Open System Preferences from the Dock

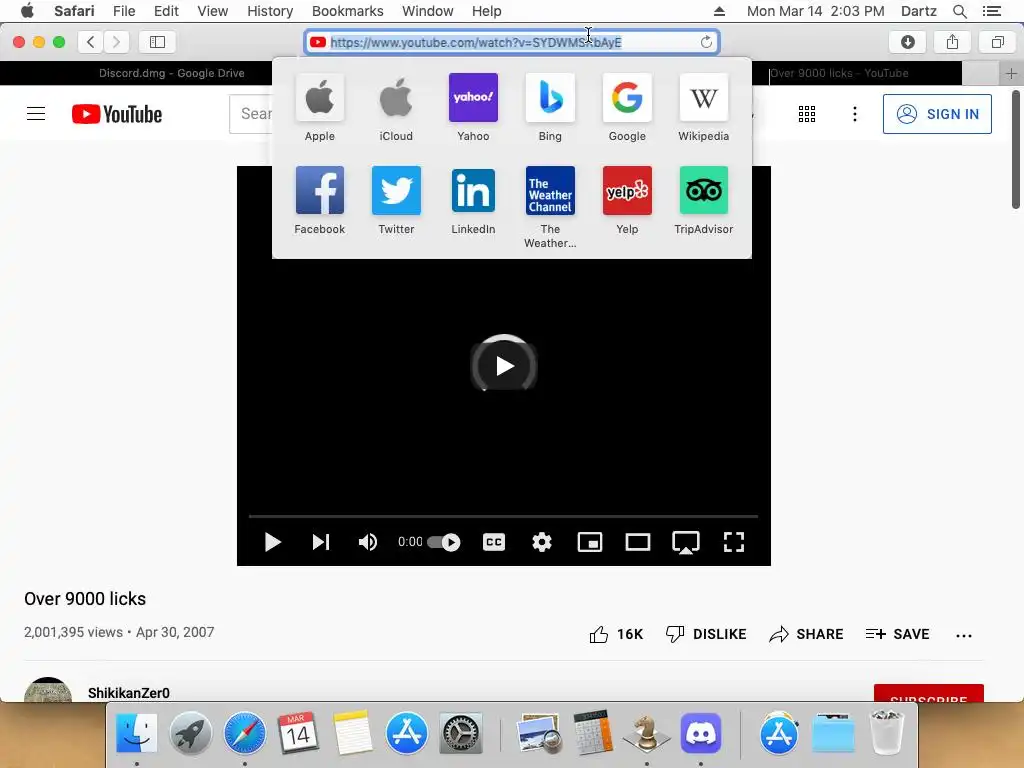461,733
